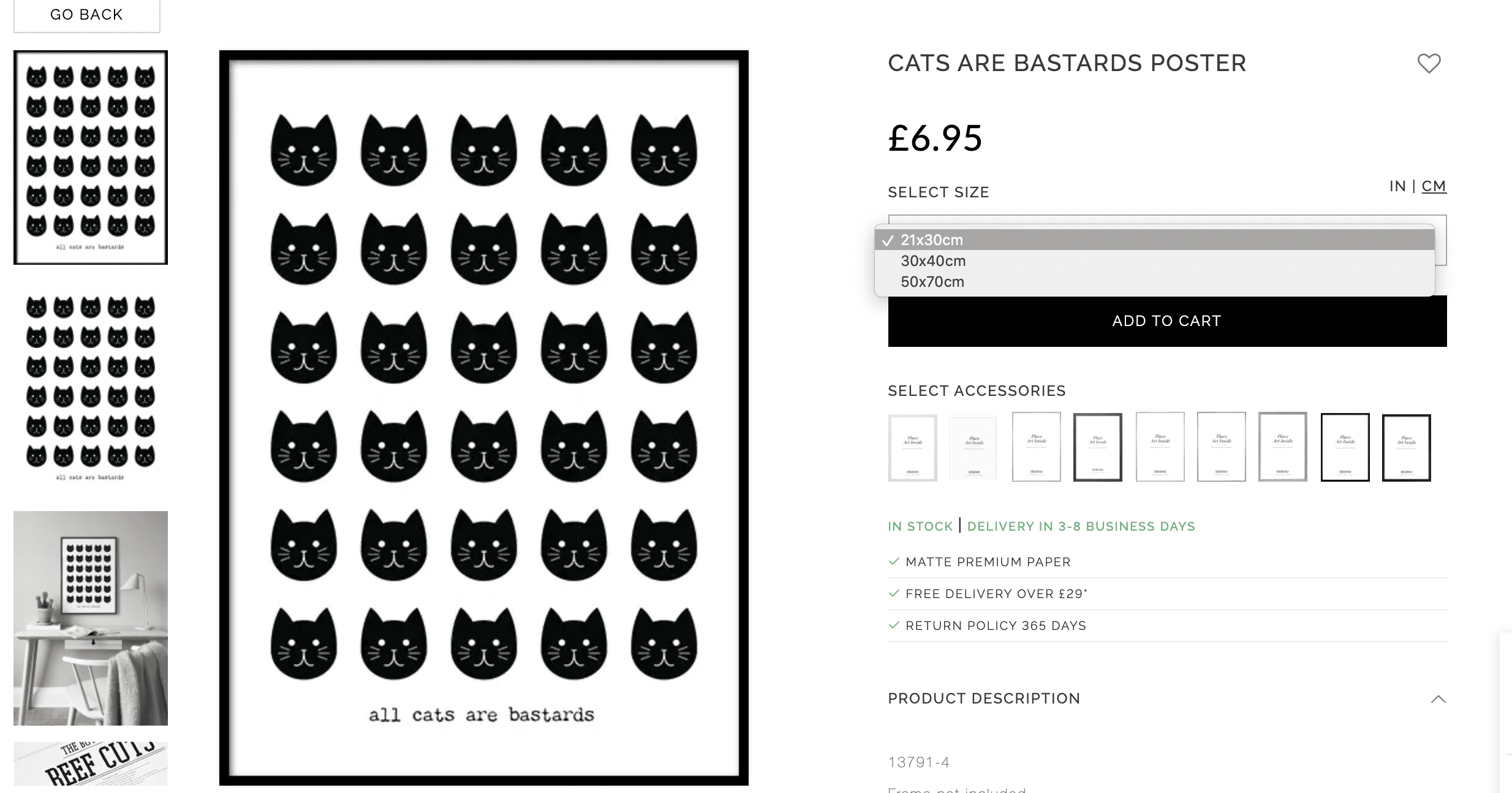The width and height of the screenshot is (1512, 793).
Task: Select the last accessory frame in the row
Action: [1407, 447]
